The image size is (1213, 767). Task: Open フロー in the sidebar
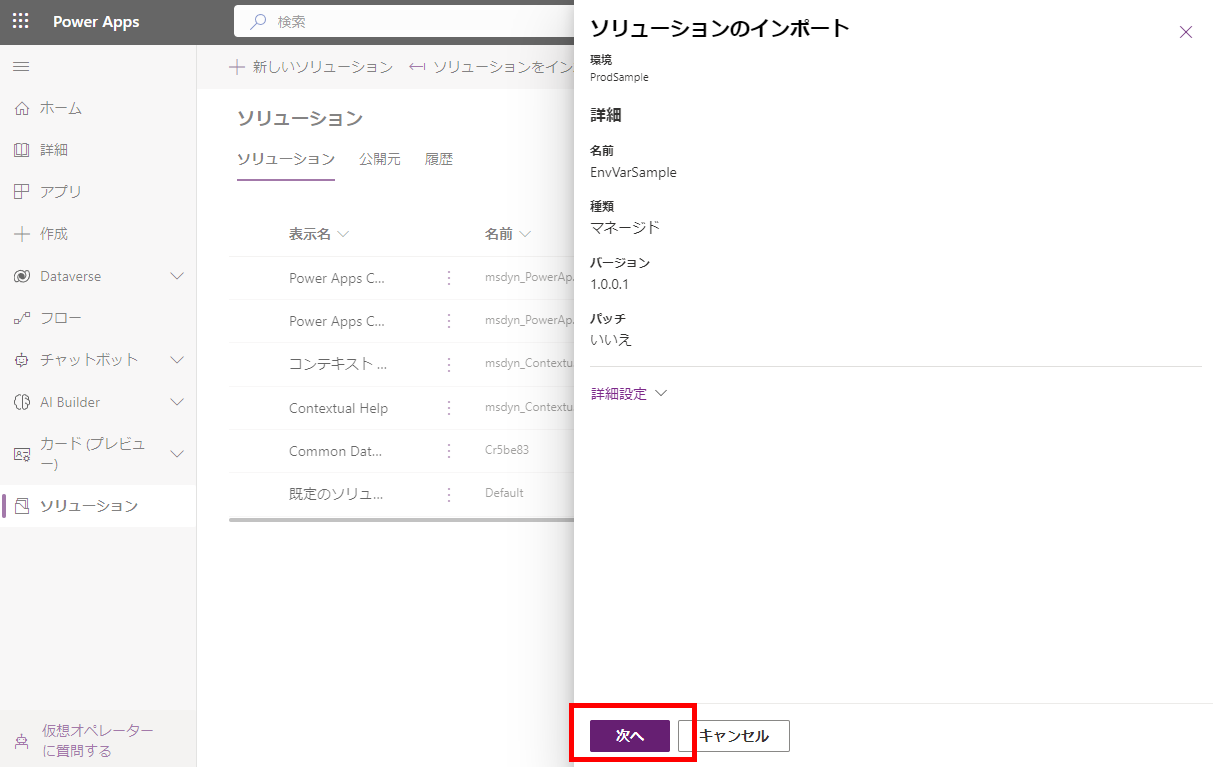(60, 318)
